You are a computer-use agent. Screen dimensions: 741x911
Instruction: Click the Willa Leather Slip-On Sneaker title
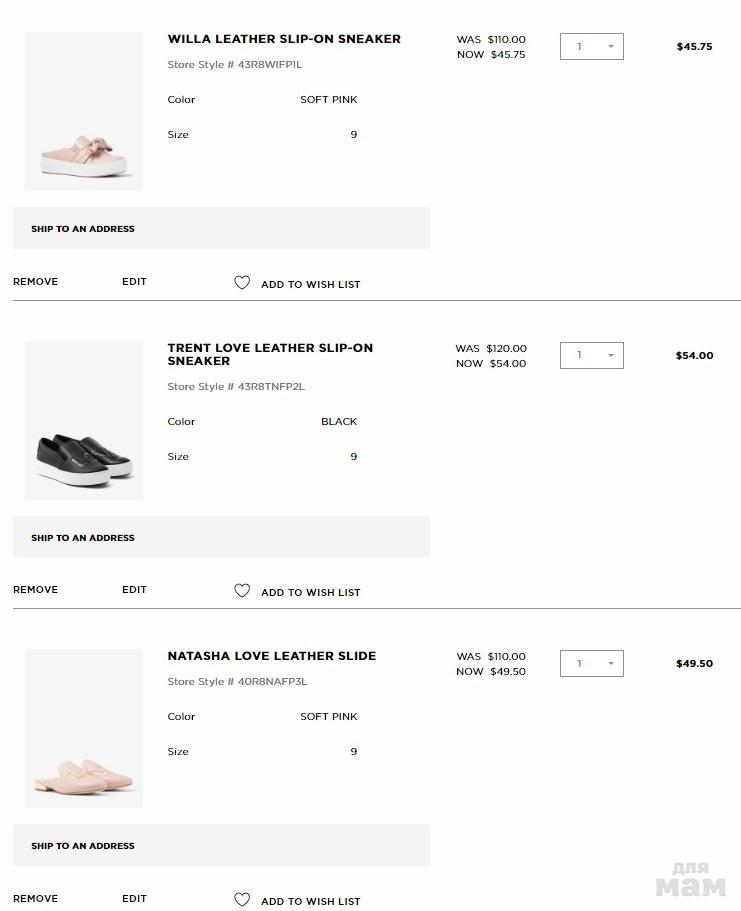(x=284, y=39)
